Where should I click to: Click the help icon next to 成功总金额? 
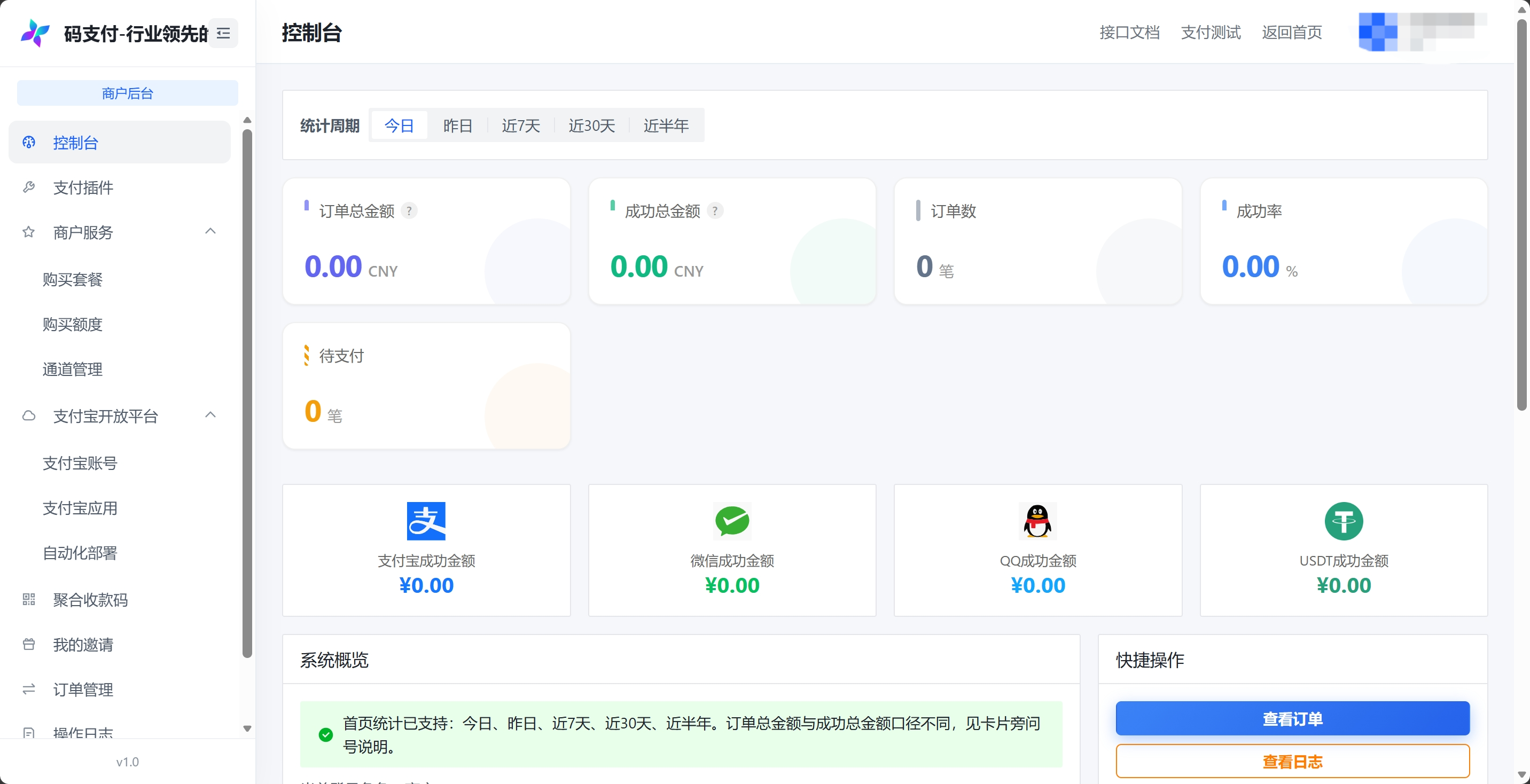(715, 211)
